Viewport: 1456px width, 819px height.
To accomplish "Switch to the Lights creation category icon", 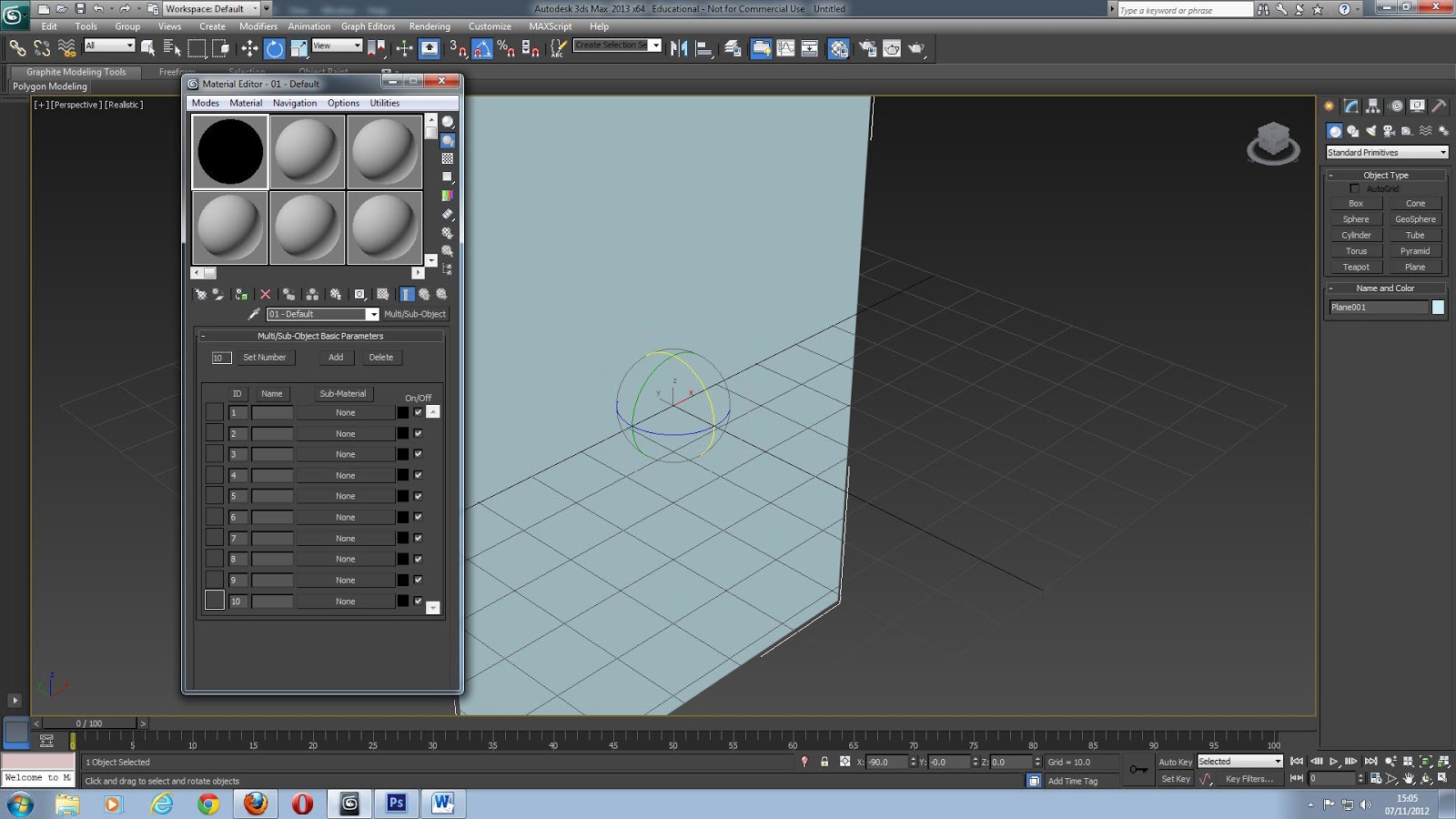I will (x=1370, y=129).
